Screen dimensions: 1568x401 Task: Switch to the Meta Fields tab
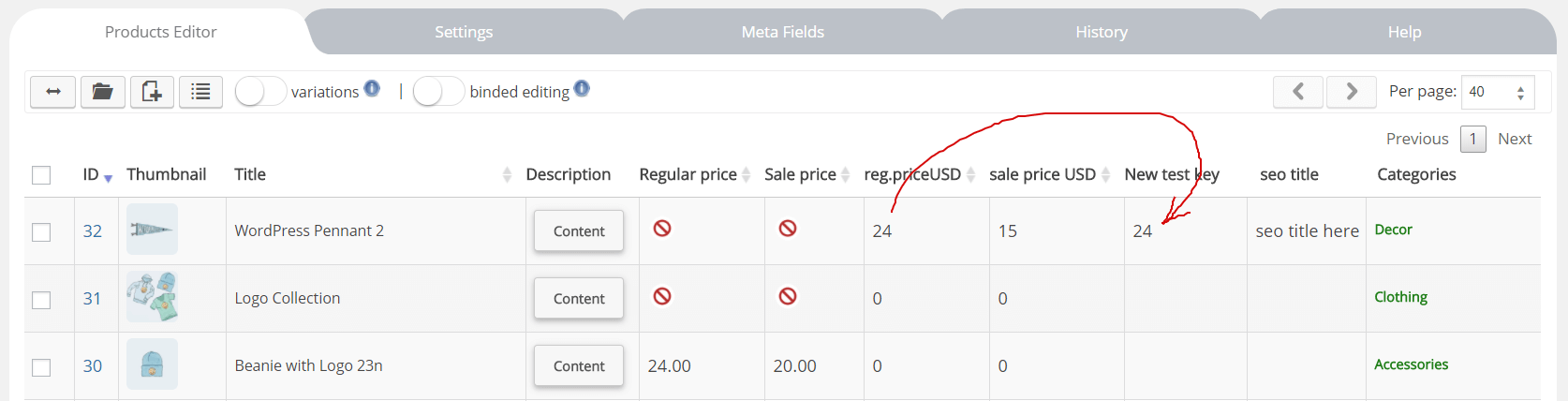(x=783, y=32)
